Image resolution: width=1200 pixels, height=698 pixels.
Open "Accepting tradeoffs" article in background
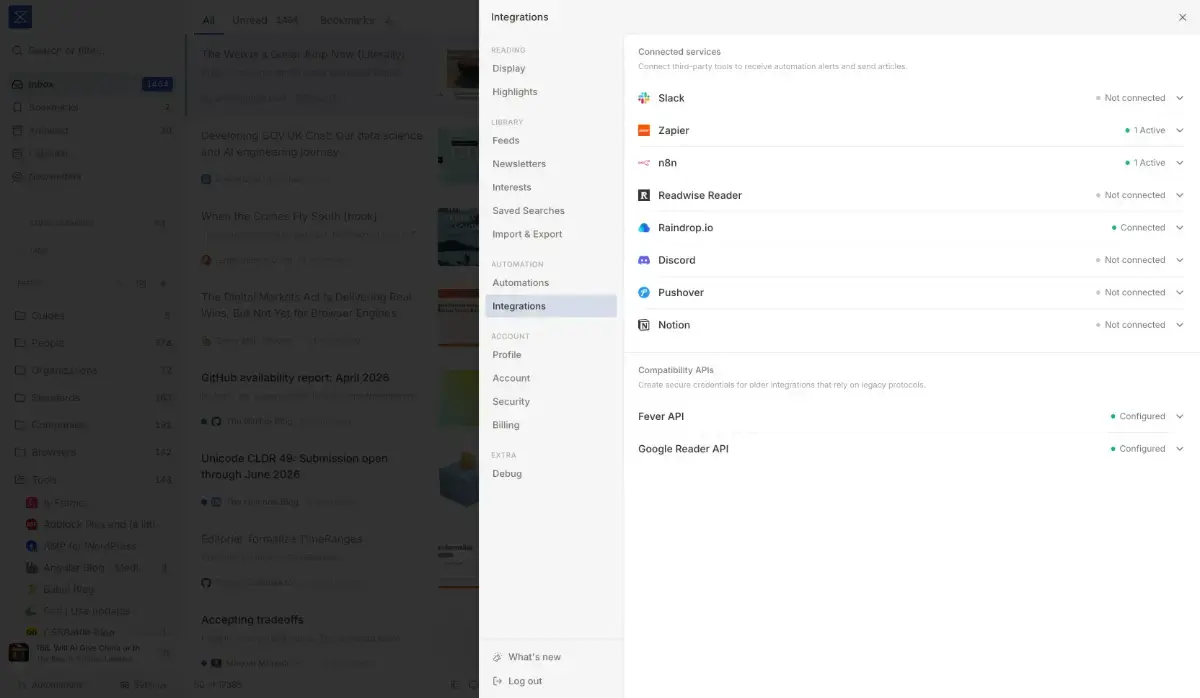coord(252,620)
